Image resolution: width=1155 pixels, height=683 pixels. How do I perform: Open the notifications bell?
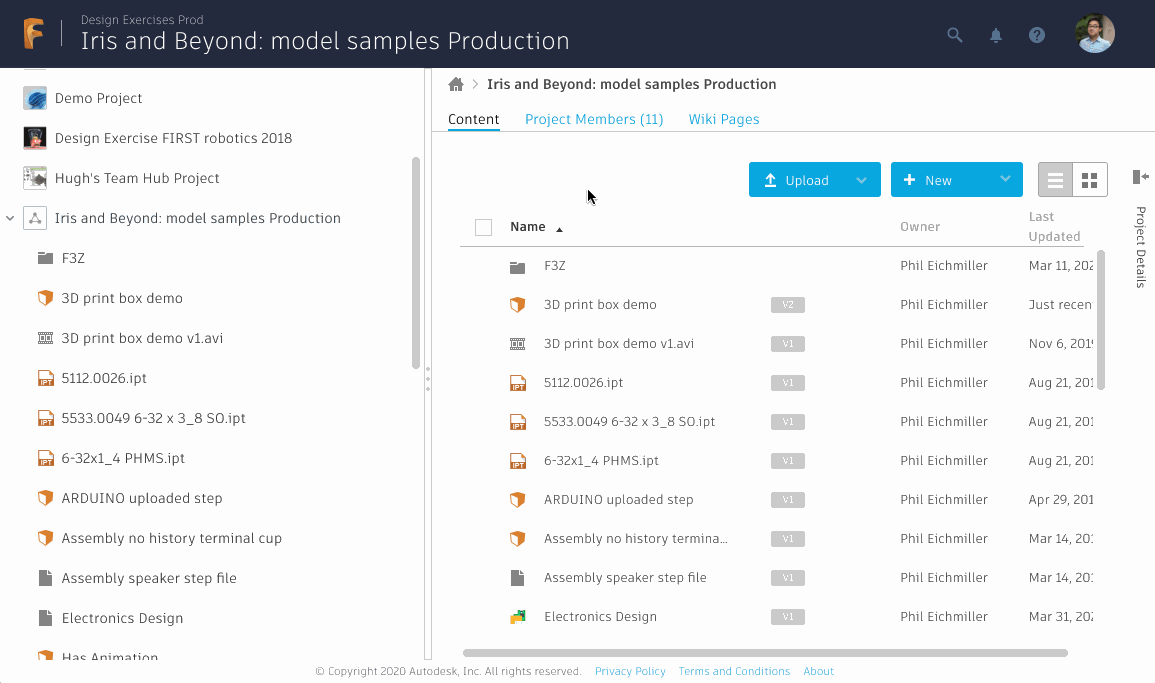(x=996, y=35)
